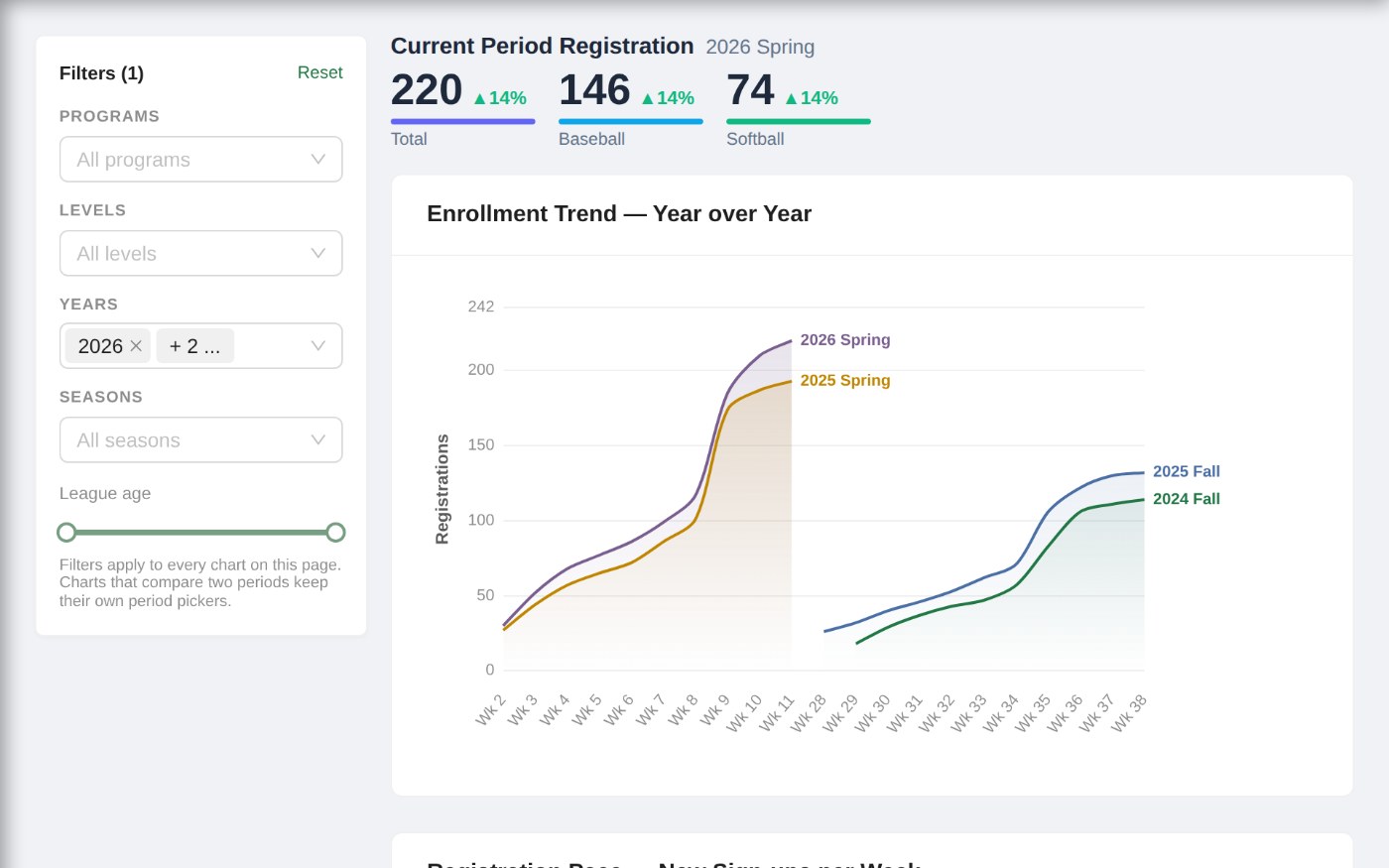Select the Softball 74 registration card
Screen dimensions: 1389x868
pyautogui.click(x=798, y=108)
